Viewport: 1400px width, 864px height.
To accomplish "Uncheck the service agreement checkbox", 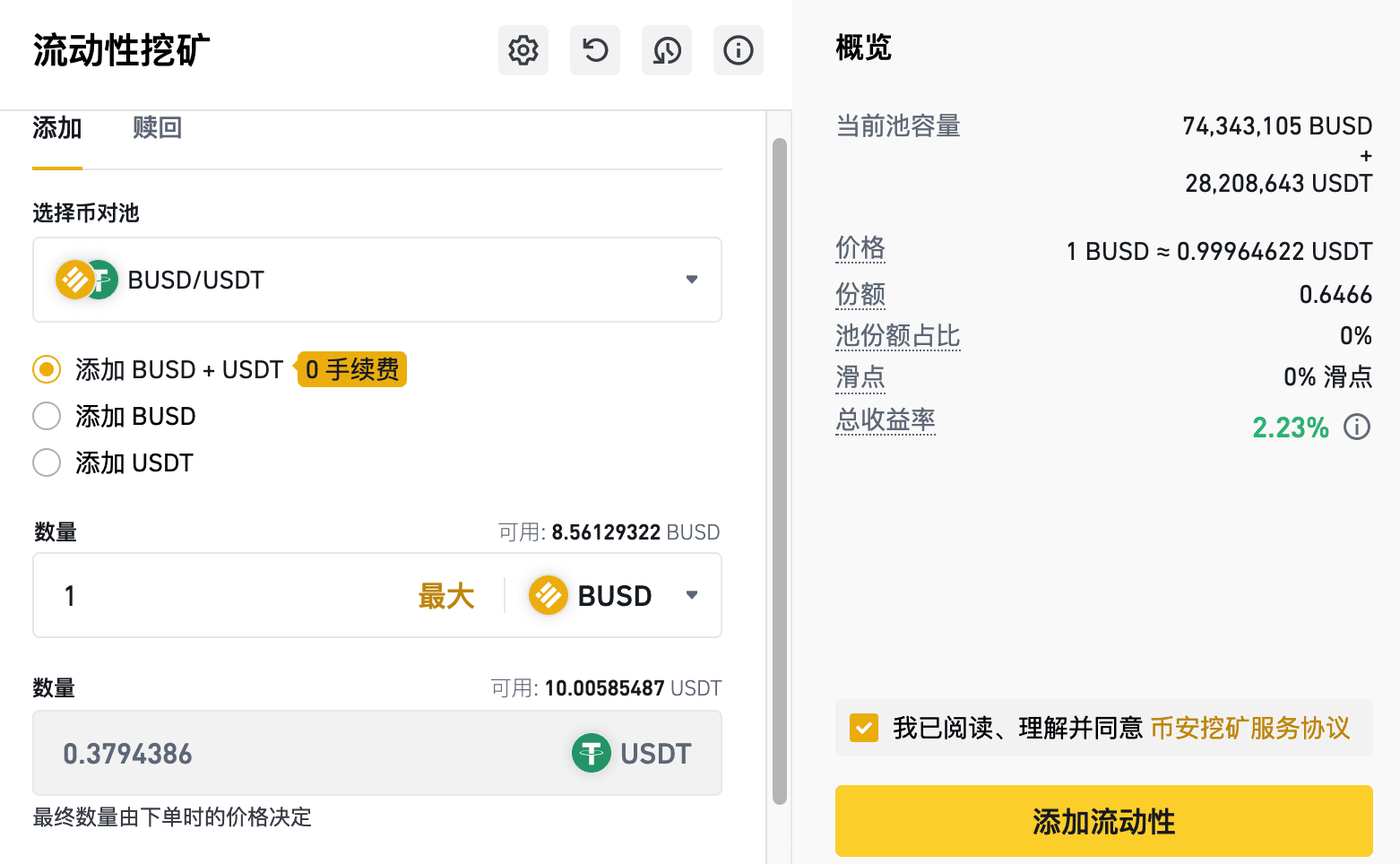I will coord(864,728).
